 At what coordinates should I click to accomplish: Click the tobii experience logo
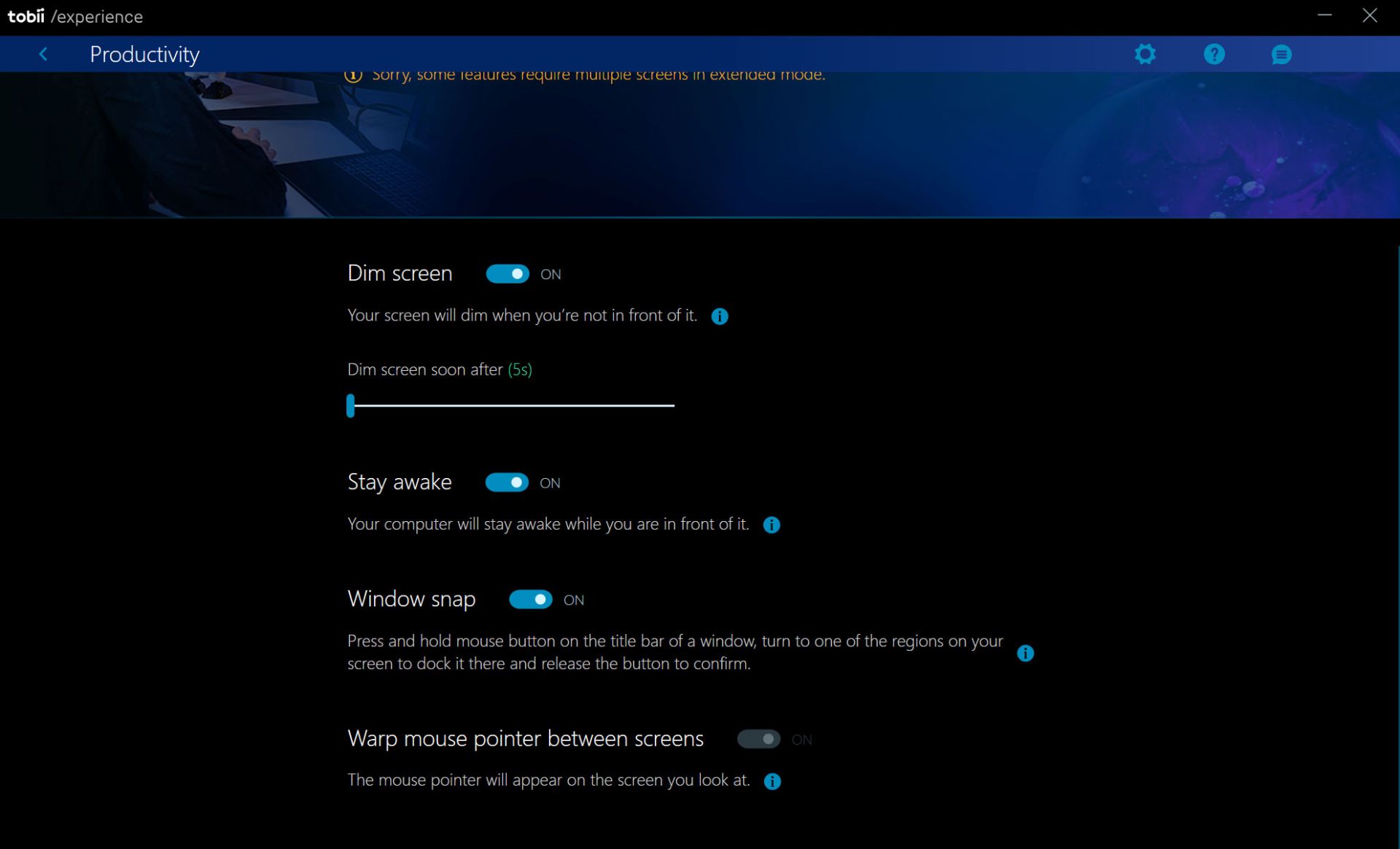pos(75,16)
